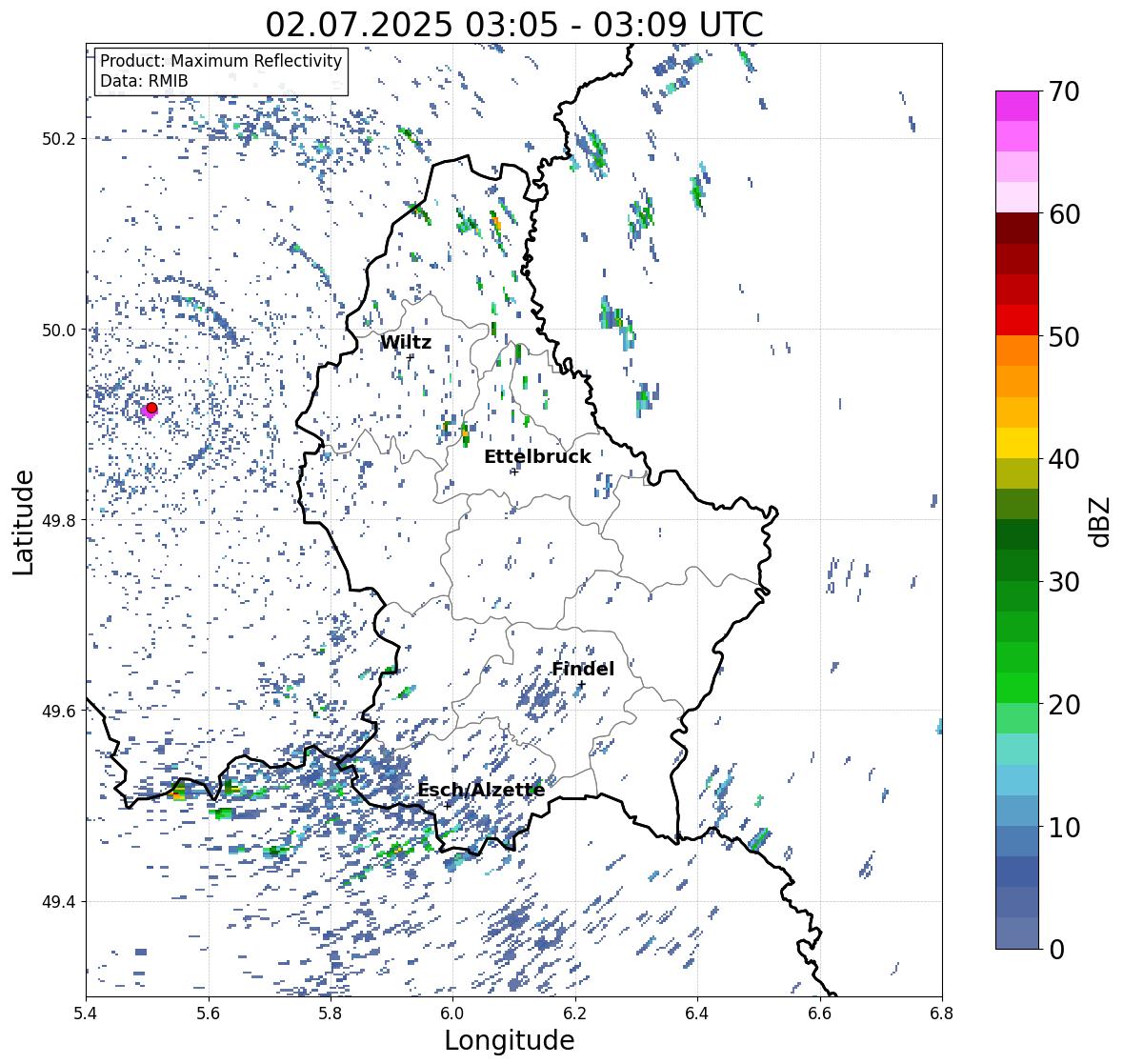Pick the bright green 20 dBZ colorbar segment
Screen dimensions: 1123x1064
pyautogui.click(x=1017, y=688)
